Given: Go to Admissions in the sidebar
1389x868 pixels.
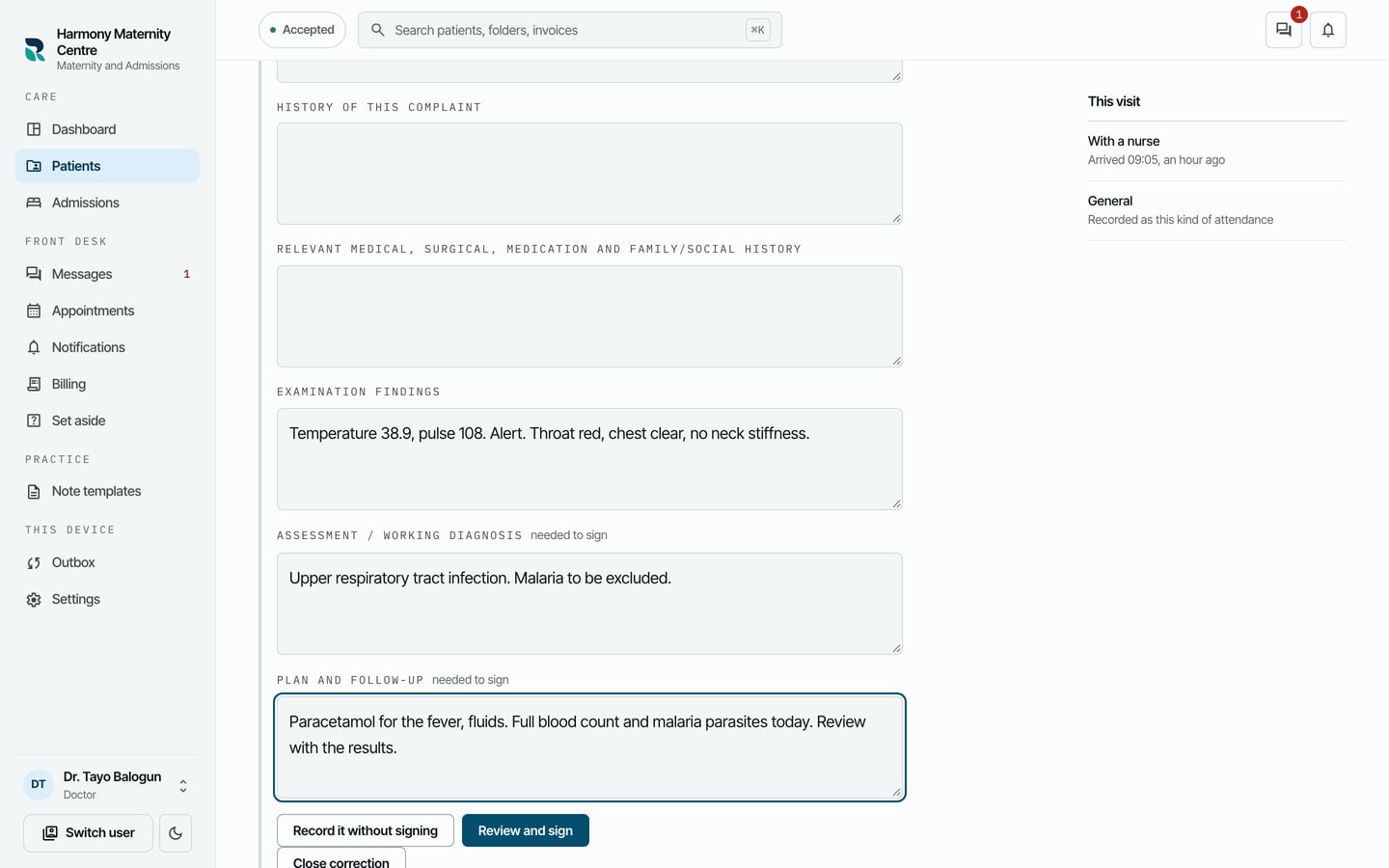Looking at the screenshot, I should pyautogui.click(x=107, y=203).
